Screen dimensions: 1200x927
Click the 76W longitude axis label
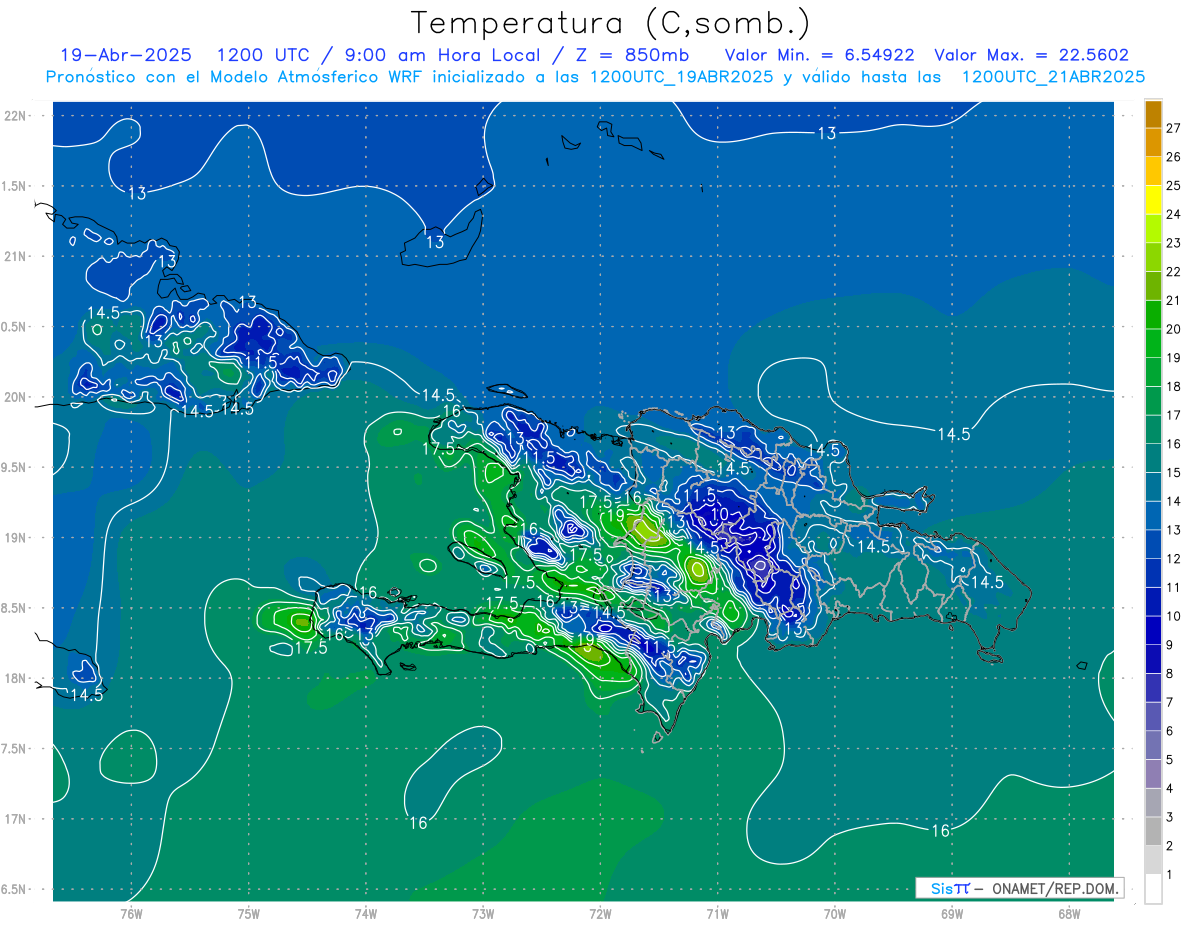[131, 913]
